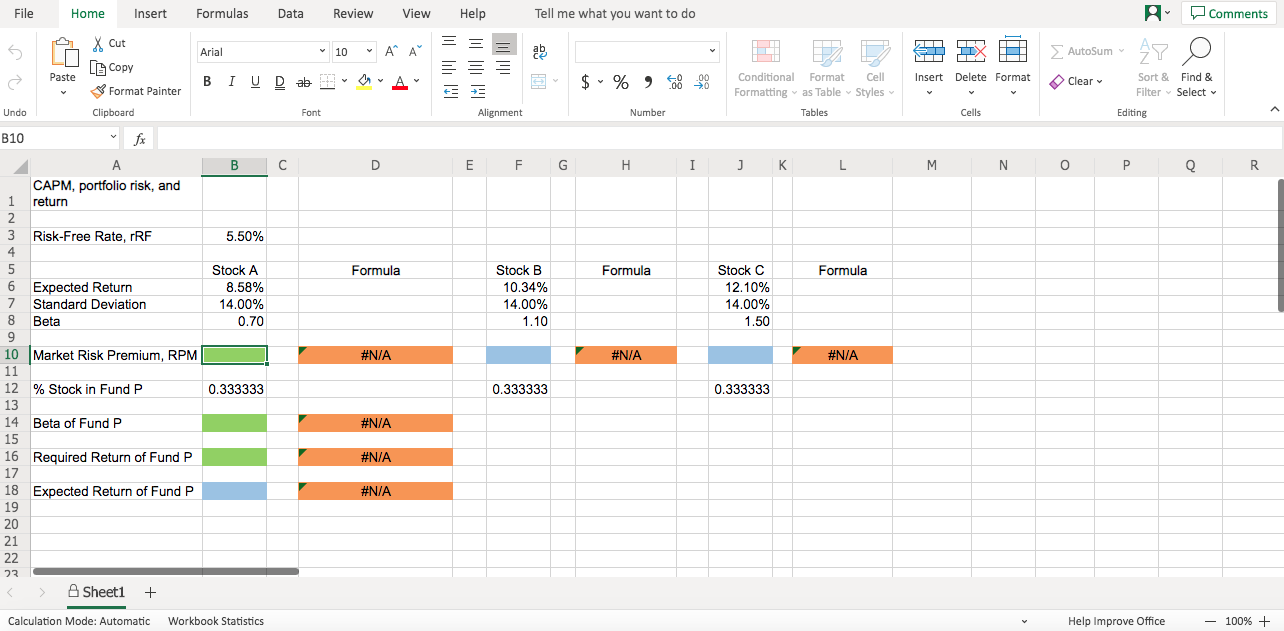Switch to the Formulas ribbon tab

pyautogui.click(x=222, y=14)
